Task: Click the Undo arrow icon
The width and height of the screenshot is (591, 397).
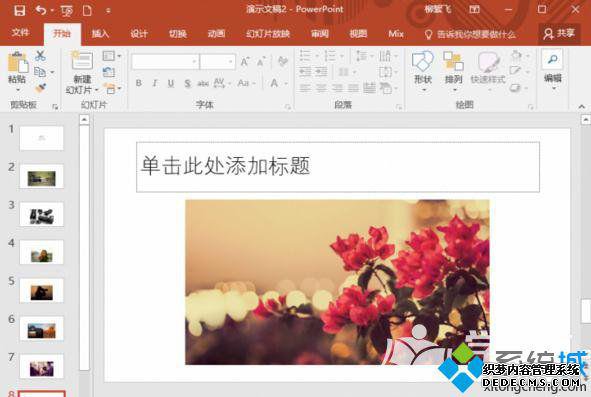Action: pos(41,10)
